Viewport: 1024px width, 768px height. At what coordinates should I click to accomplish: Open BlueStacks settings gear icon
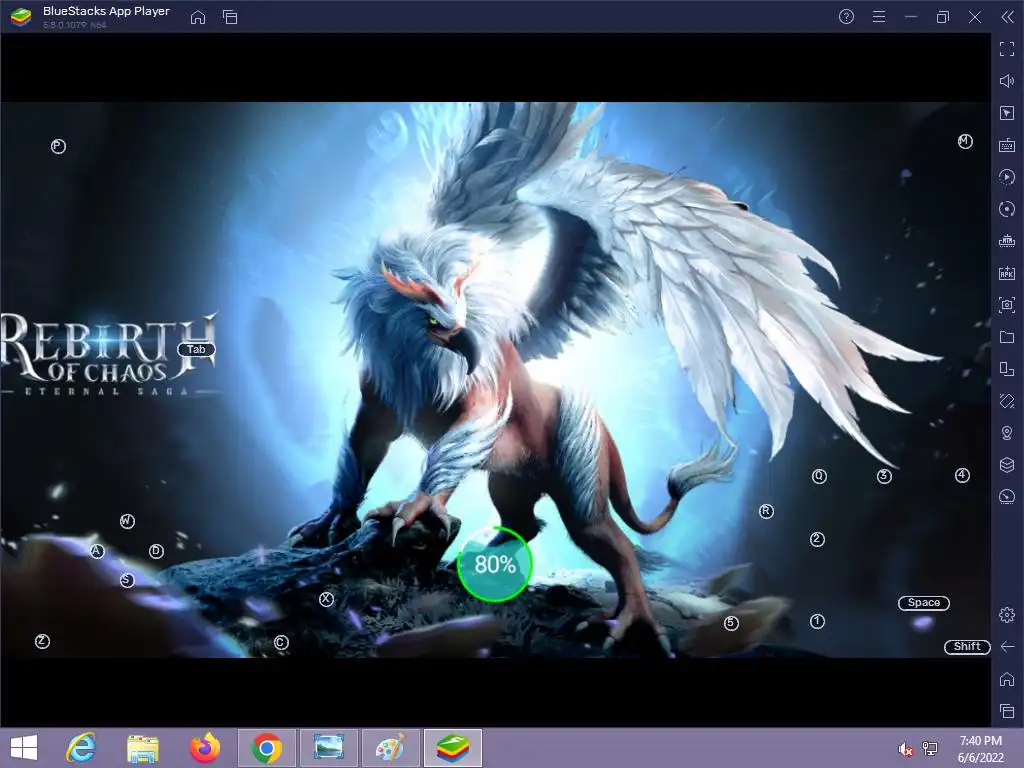coord(1007,615)
